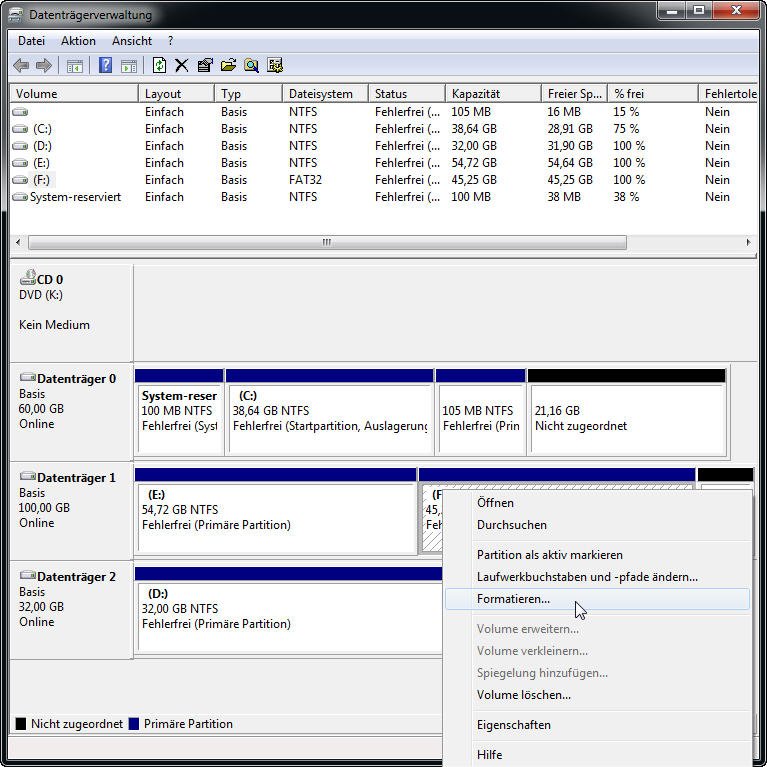Sort by the Status column header
The image size is (767, 767).
coord(406,93)
